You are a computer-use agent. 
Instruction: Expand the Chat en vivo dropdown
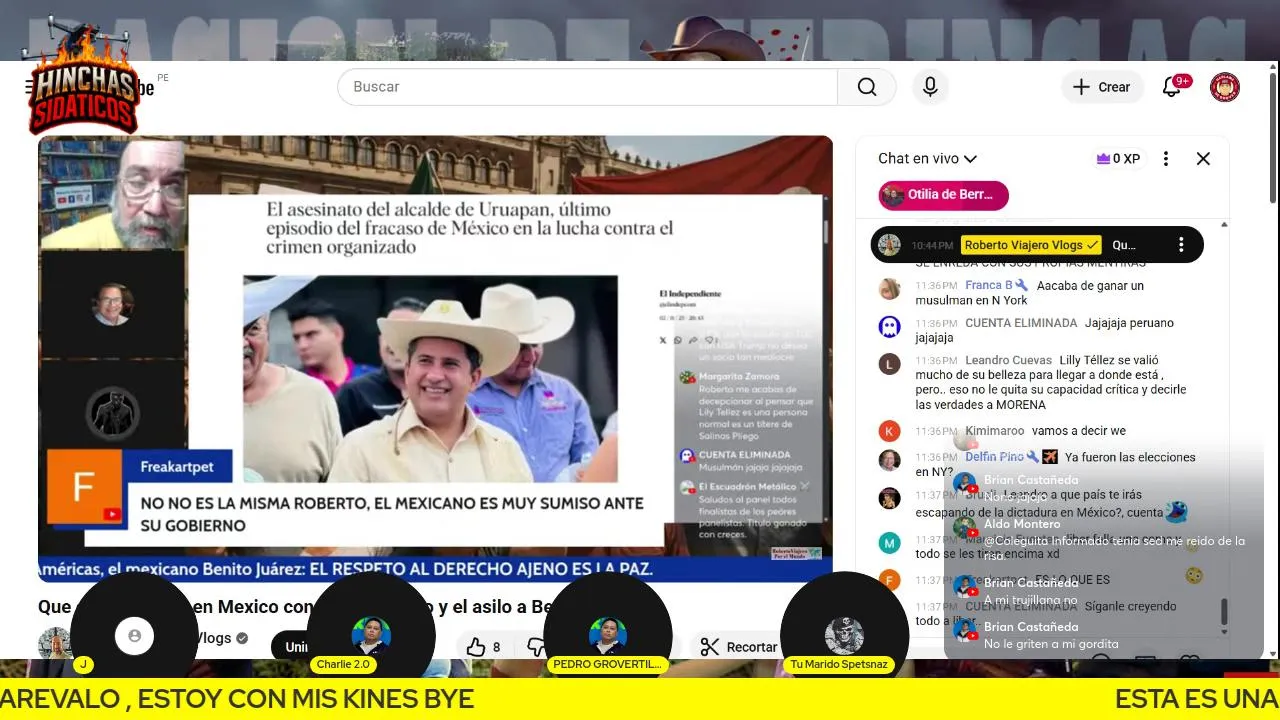[927, 158]
